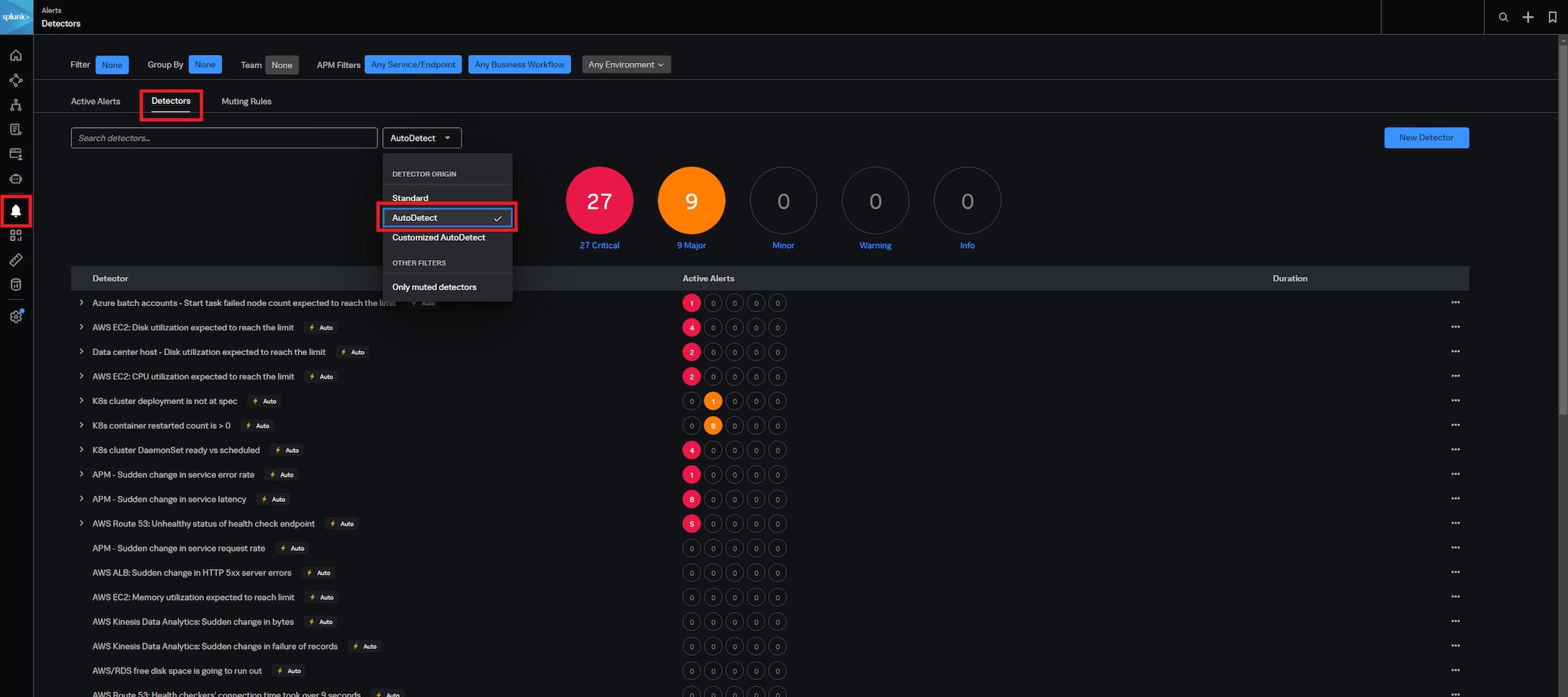1568x697 pixels.
Task: Select AutoDetect in detector origin menu
Action: [447, 218]
